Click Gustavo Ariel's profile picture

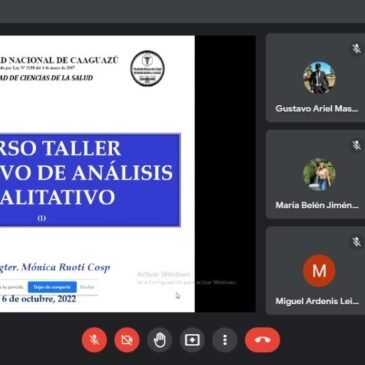click(319, 78)
